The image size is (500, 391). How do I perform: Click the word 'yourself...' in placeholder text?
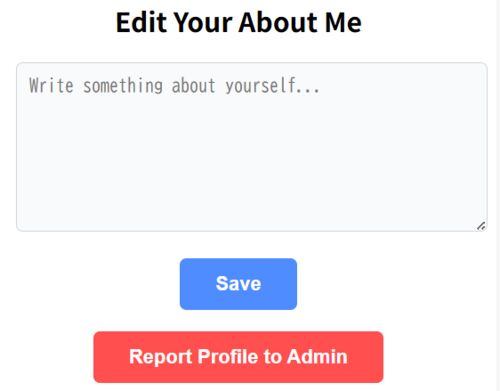272,86
